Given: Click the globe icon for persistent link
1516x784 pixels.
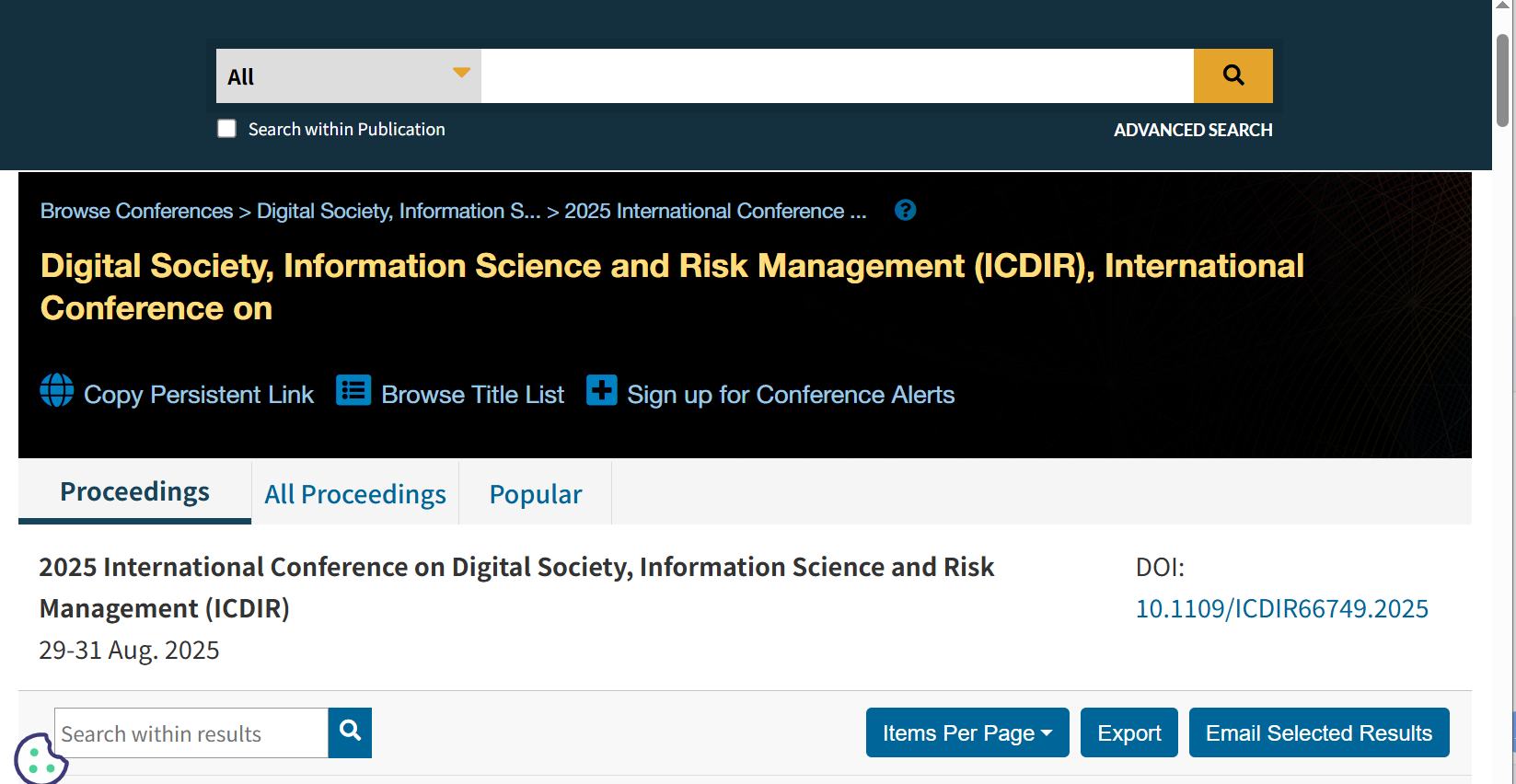Looking at the screenshot, I should pos(57,390).
